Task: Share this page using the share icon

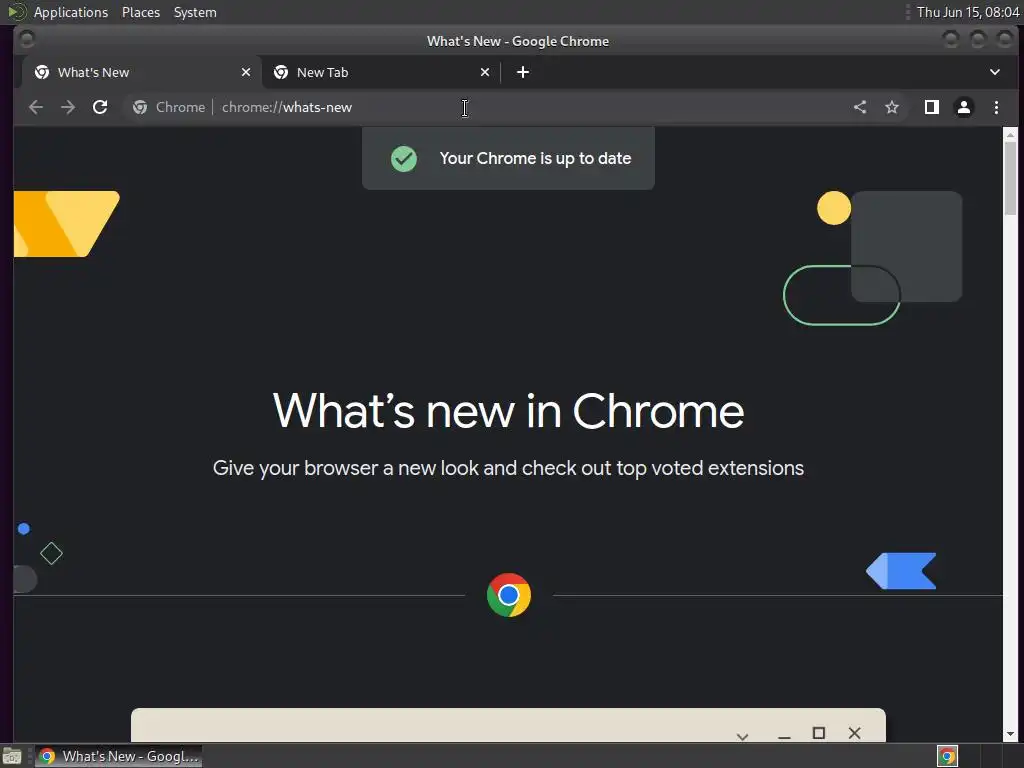Action: tap(860, 107)
